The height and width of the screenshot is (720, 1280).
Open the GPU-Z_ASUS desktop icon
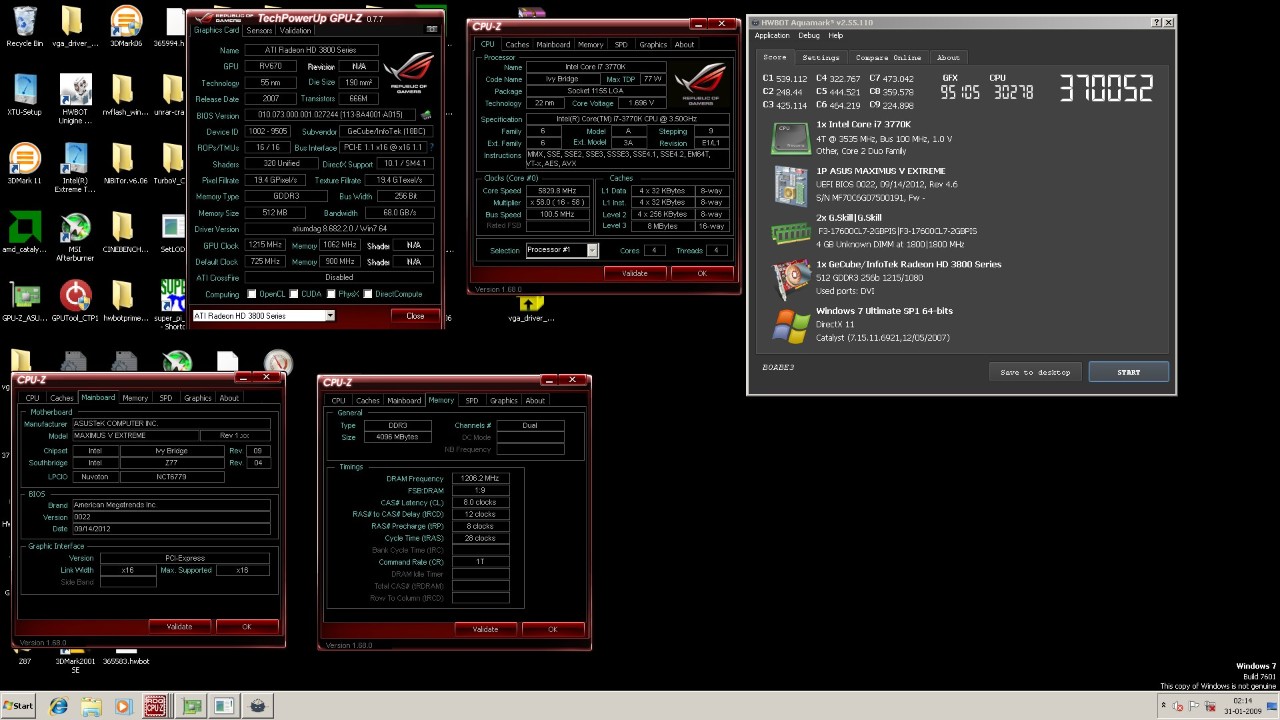click(x=24, y=301)
